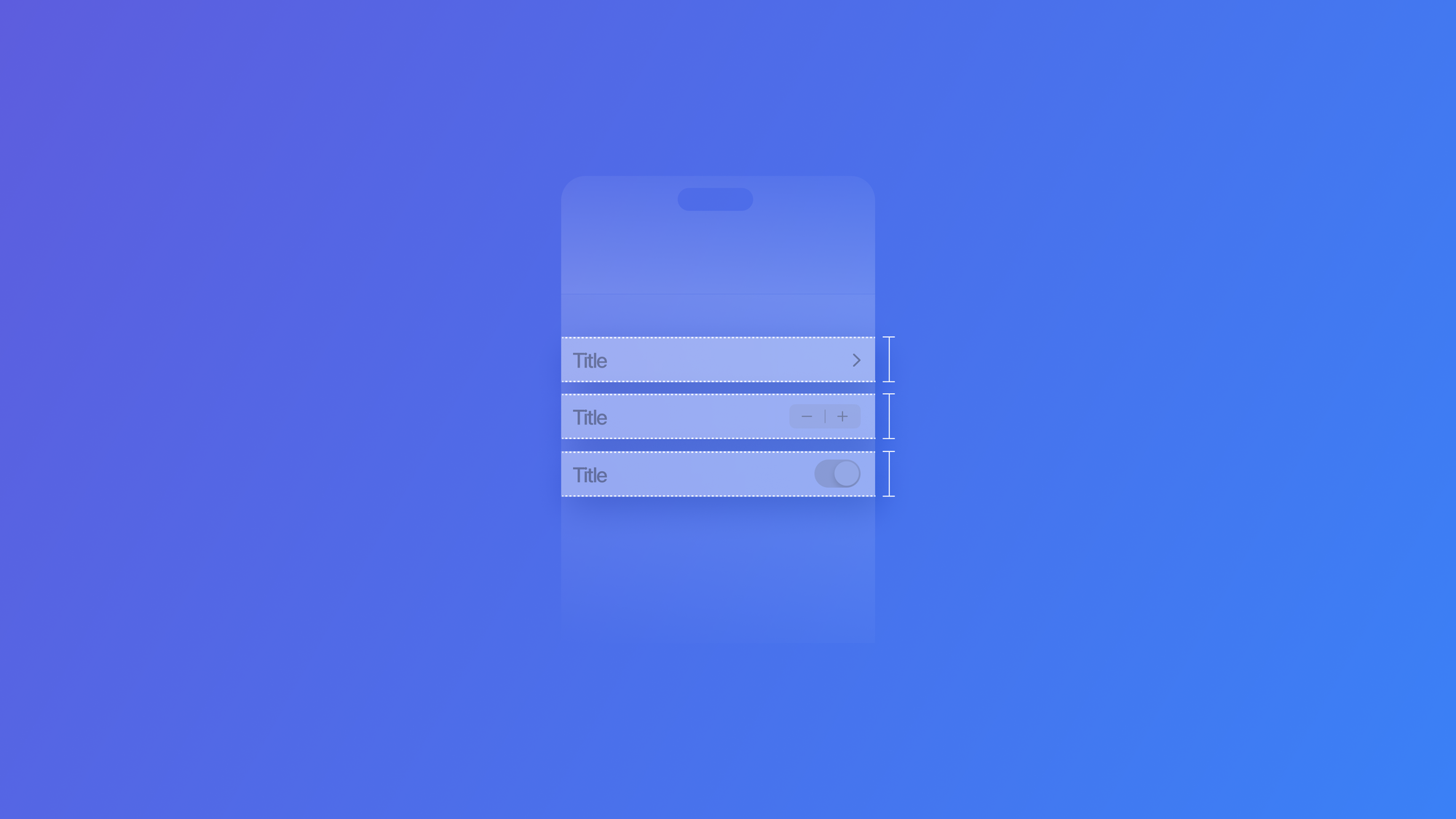The width and height of the screenshot is (1456, 819).
Task: Click the second Title row label
Action: pos(591,417)
